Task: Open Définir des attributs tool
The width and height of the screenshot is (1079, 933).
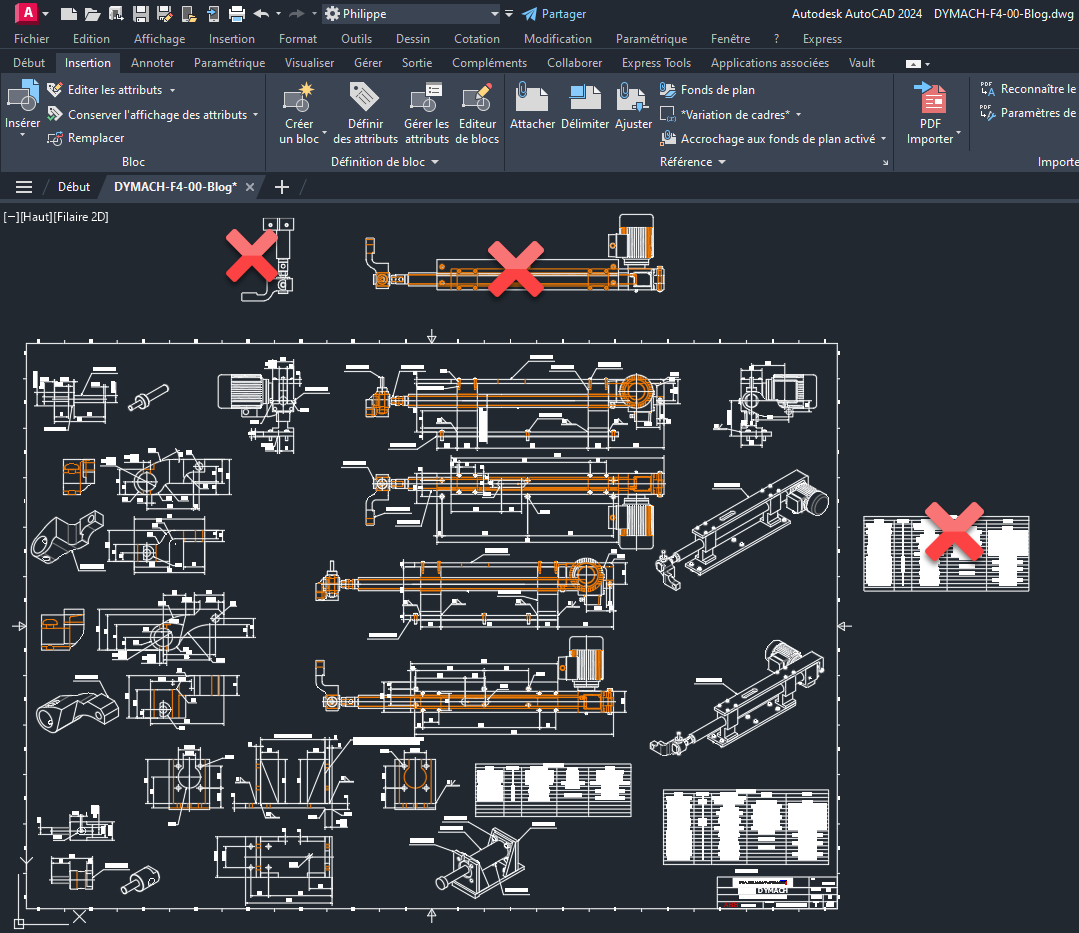Action: tap(365, 98)
